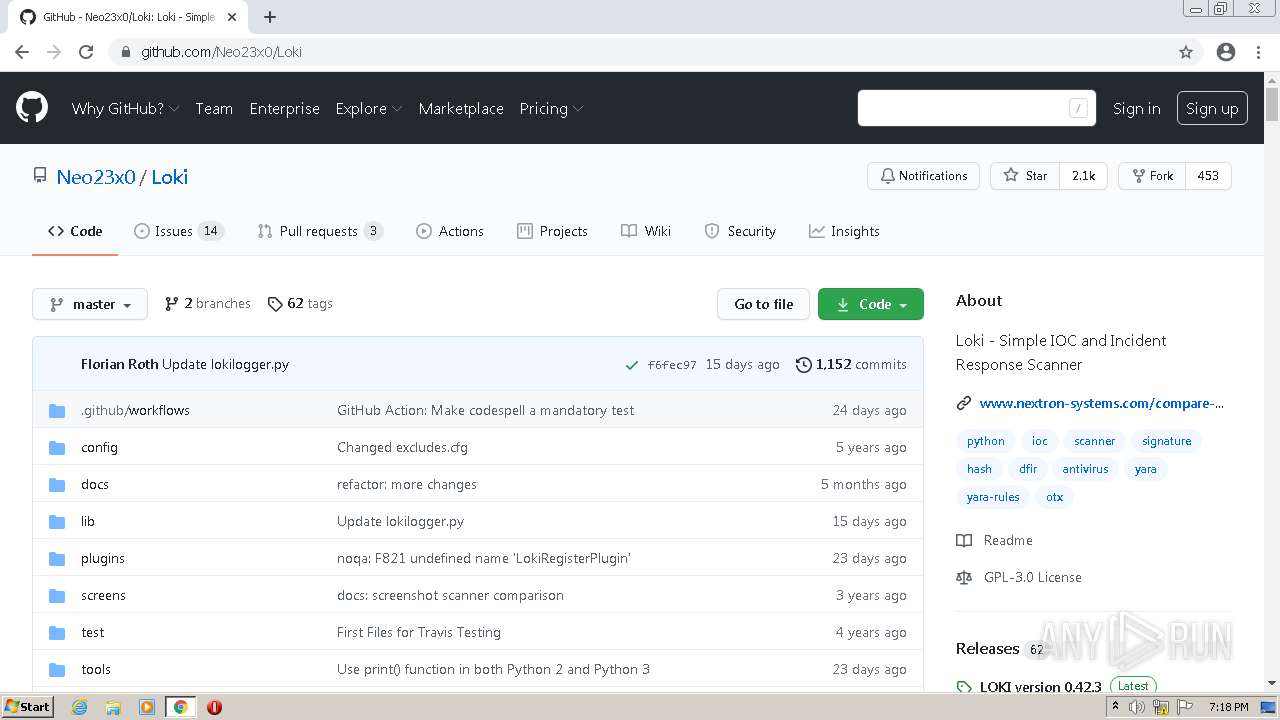Click the tools folder icon

tap(57, 669)
